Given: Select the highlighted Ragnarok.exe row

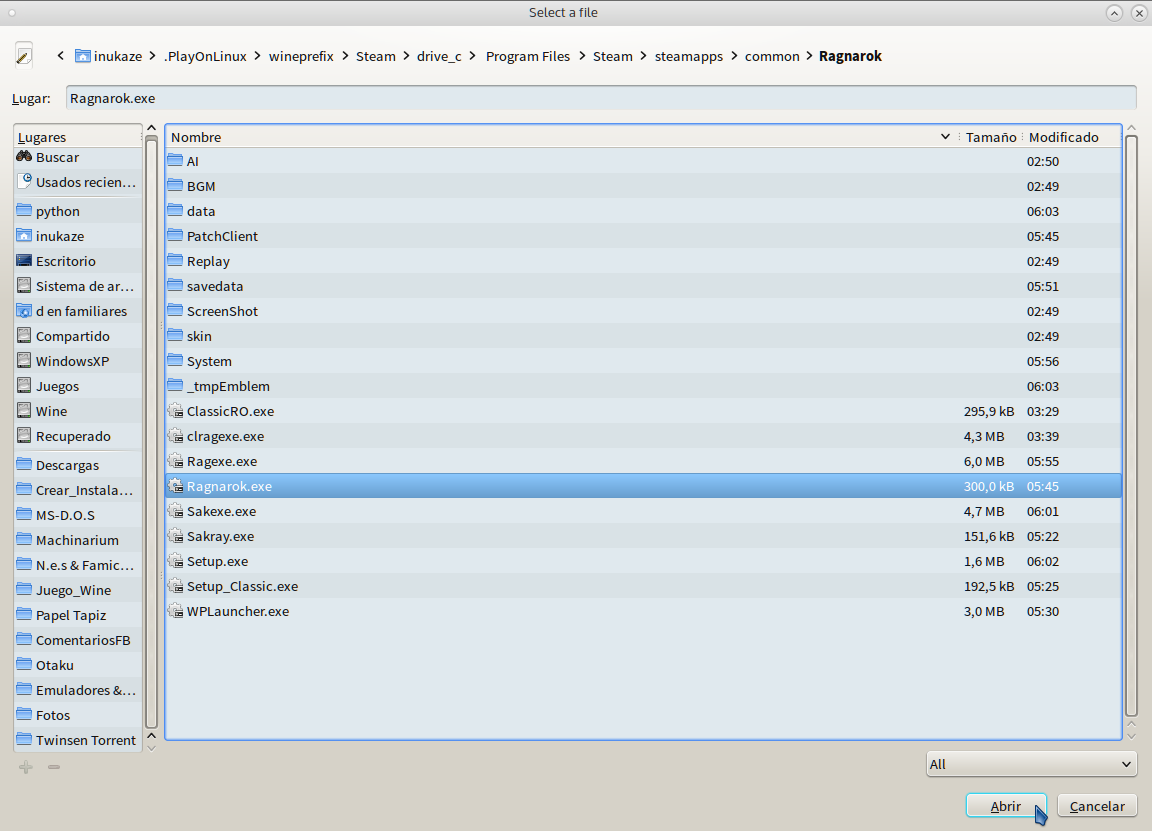Looking at the screenshot, I should click(x=643, y=486).
